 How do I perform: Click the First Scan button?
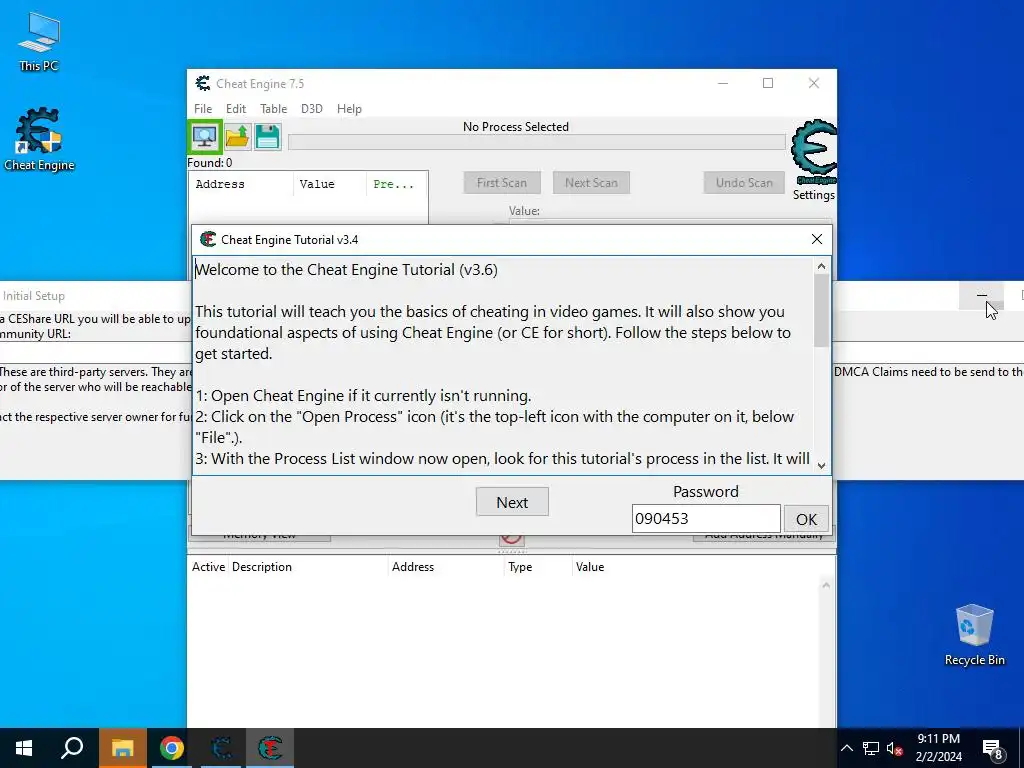[x=502, y=183]
